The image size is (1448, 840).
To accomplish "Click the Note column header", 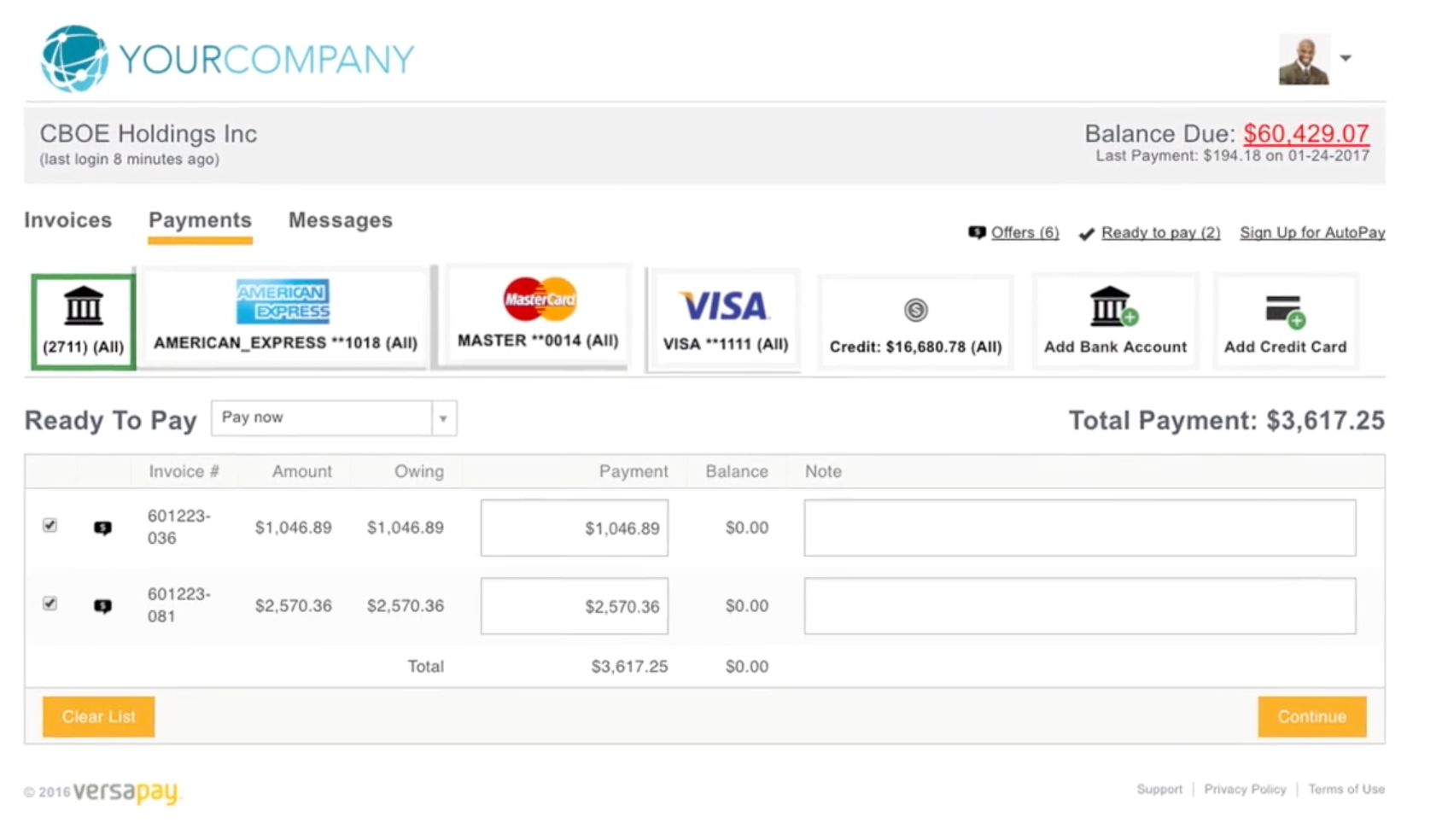I will (823, 471).
